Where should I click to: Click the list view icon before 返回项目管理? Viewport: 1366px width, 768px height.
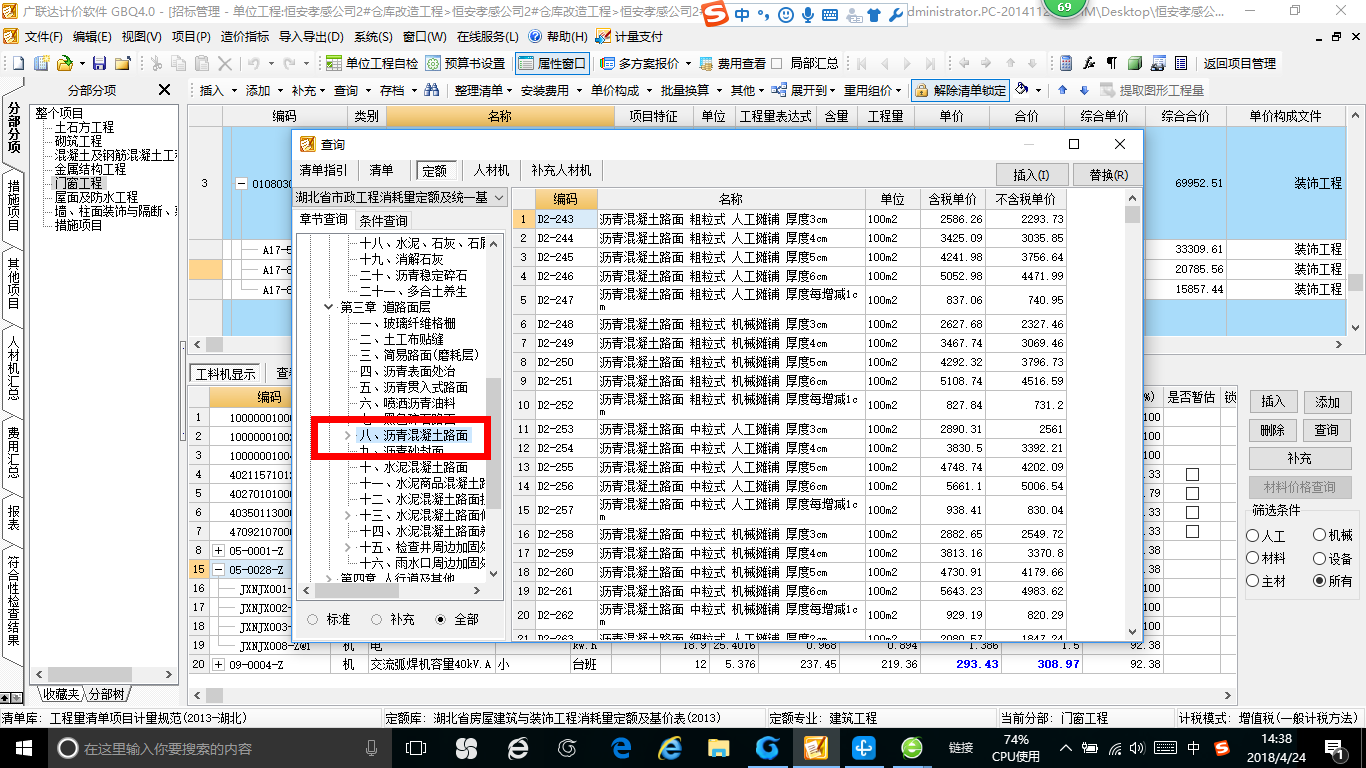[1181, 63]
